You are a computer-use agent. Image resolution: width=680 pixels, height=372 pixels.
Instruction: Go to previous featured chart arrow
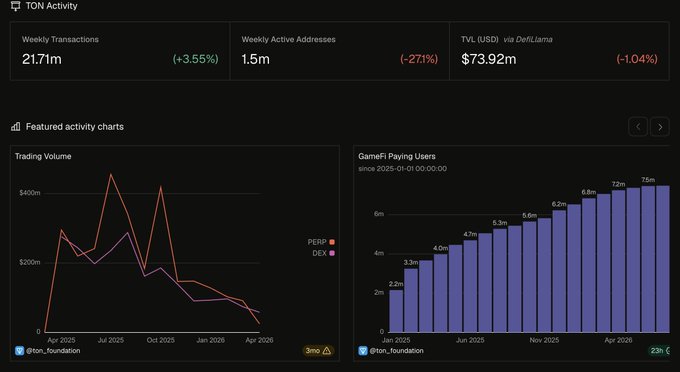[x=638, y=127]
